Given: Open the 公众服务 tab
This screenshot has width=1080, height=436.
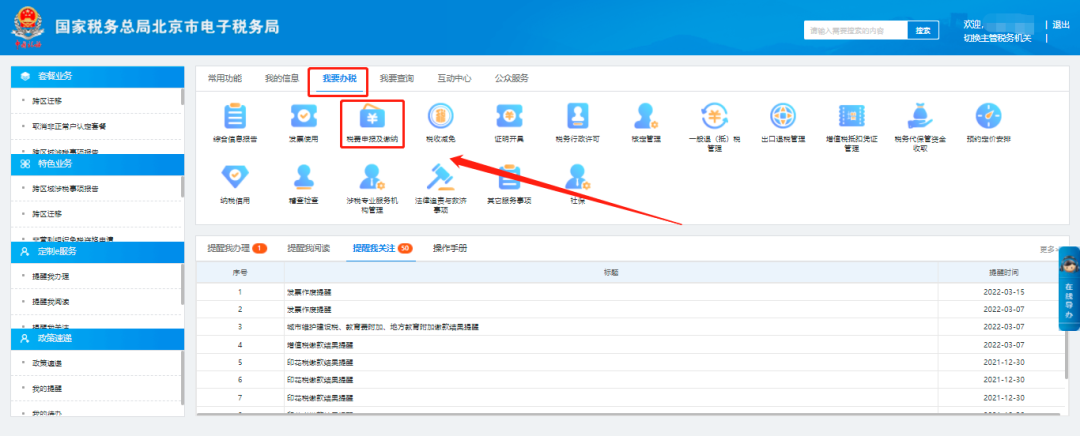Looking at the screenshot, I should tap(511, 78).
